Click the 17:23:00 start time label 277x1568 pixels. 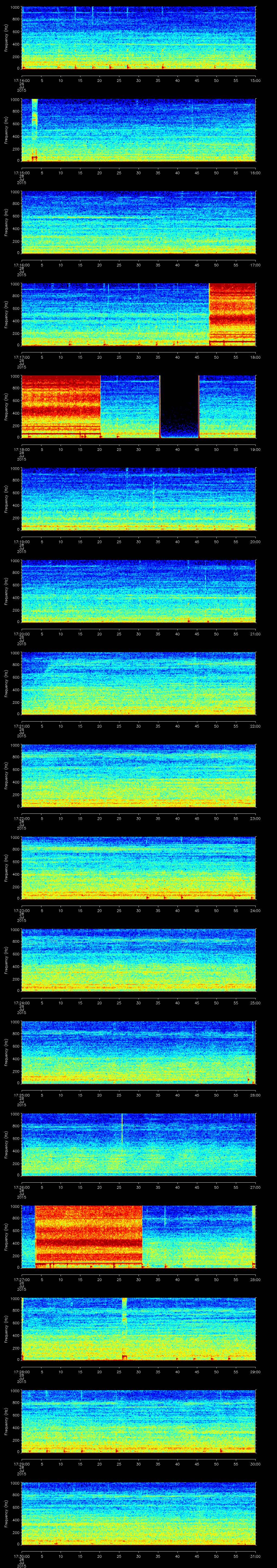point(21,910)
